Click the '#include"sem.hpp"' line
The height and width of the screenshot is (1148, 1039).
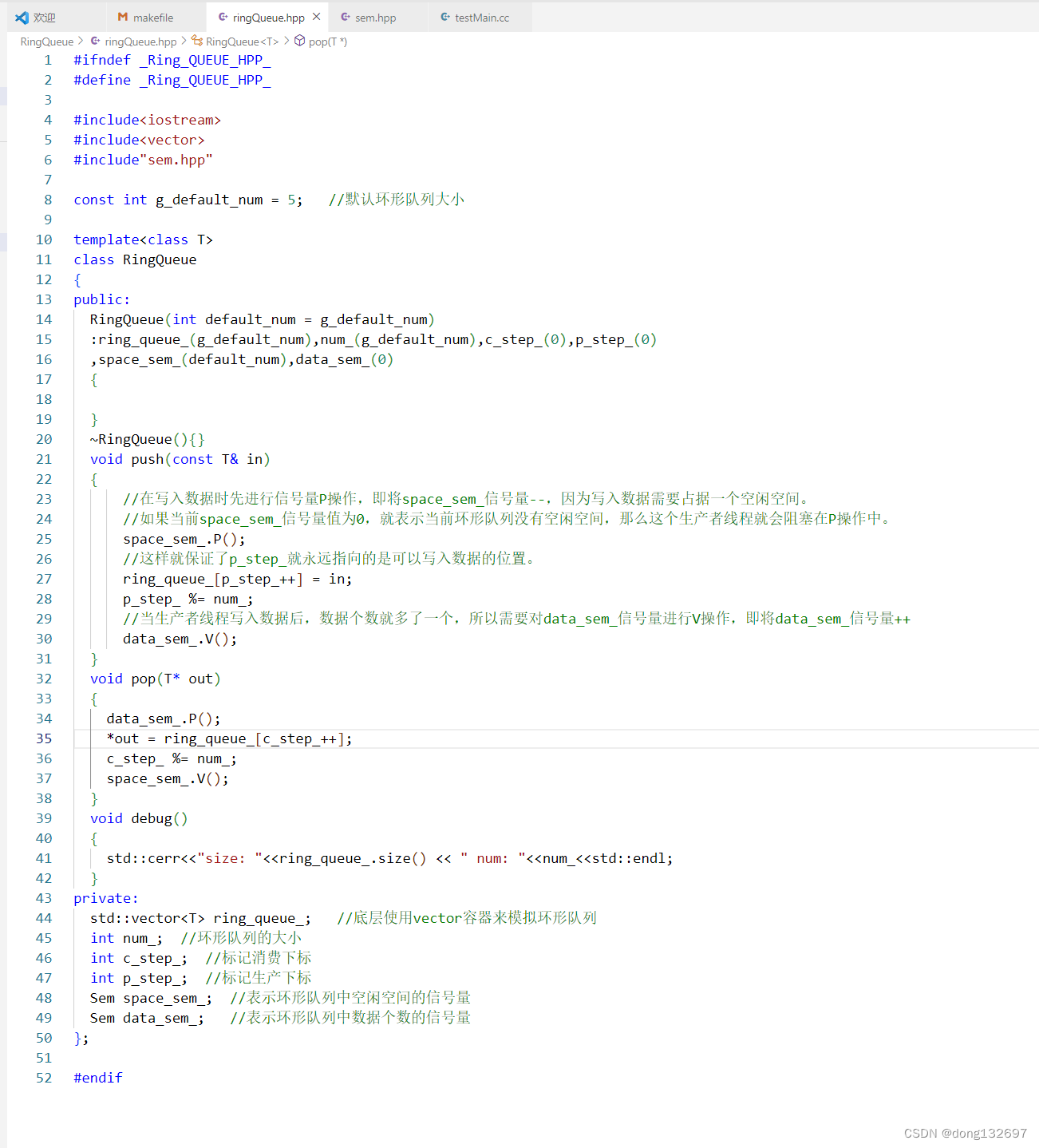click(x=143, y=160)
